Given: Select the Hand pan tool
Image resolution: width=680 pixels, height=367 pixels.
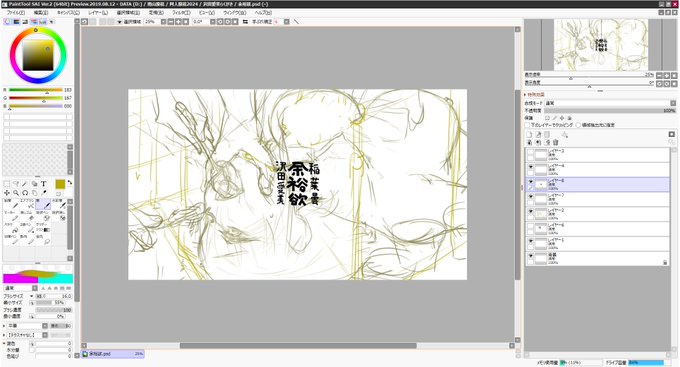Looking at the screenshot, I should pyautogui.click(x=34, y=193).
